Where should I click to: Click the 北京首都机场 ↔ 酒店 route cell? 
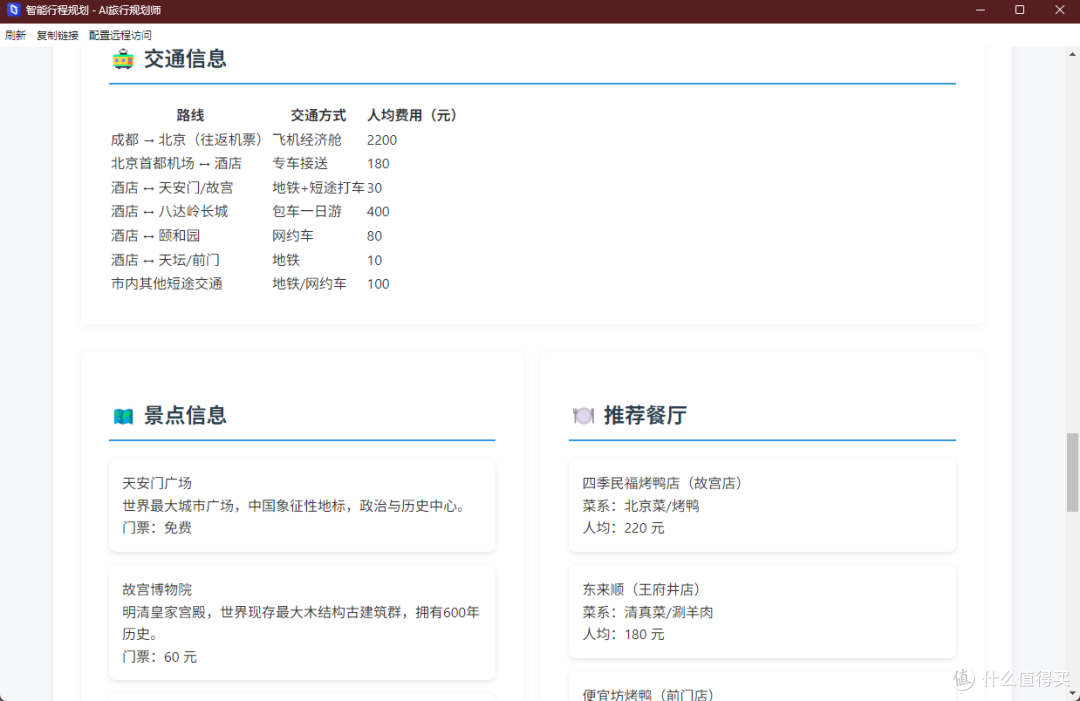coord(176,163)
